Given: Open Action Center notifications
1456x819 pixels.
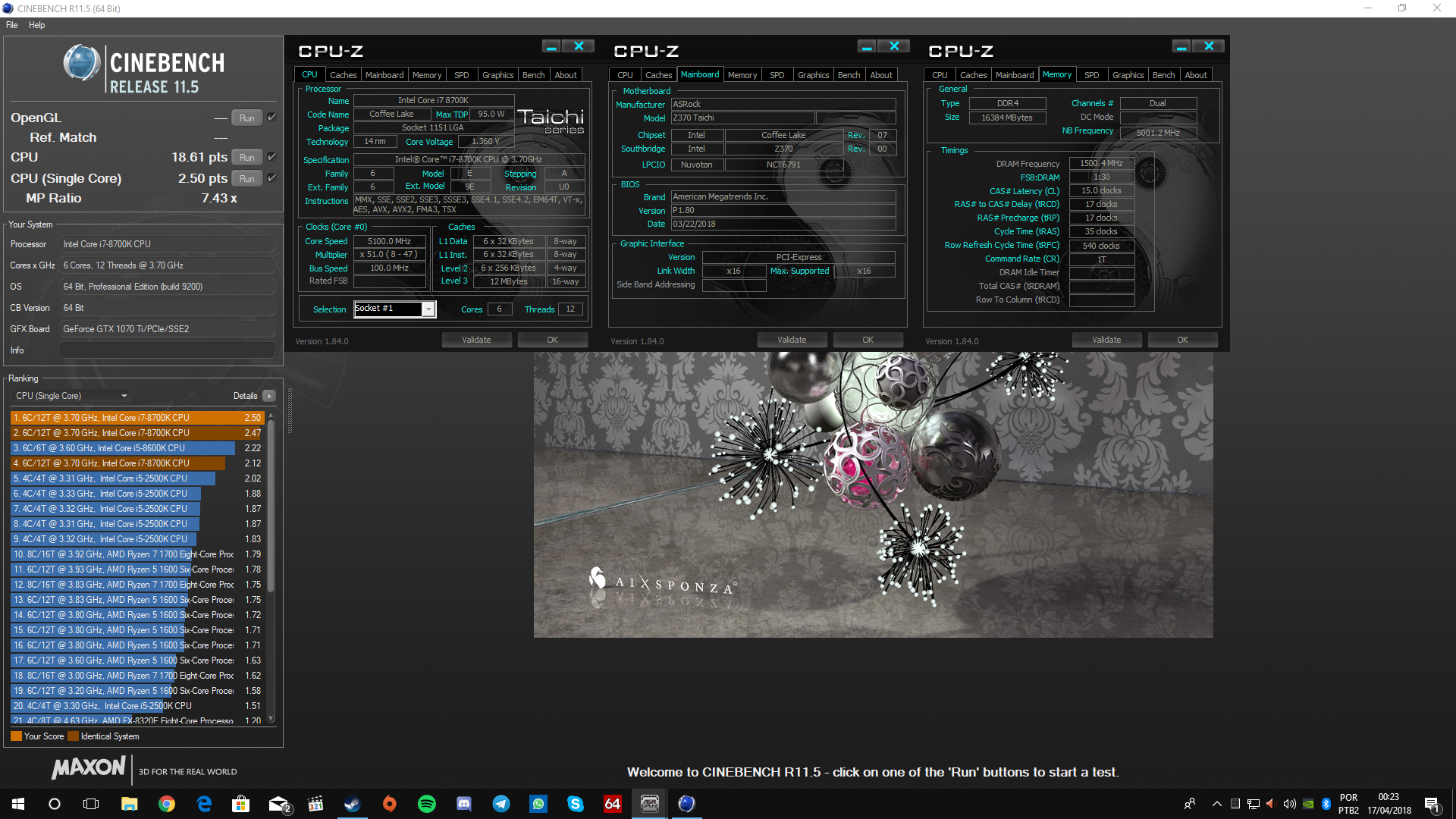Looking at the screenshot, I should (1432, 805).
